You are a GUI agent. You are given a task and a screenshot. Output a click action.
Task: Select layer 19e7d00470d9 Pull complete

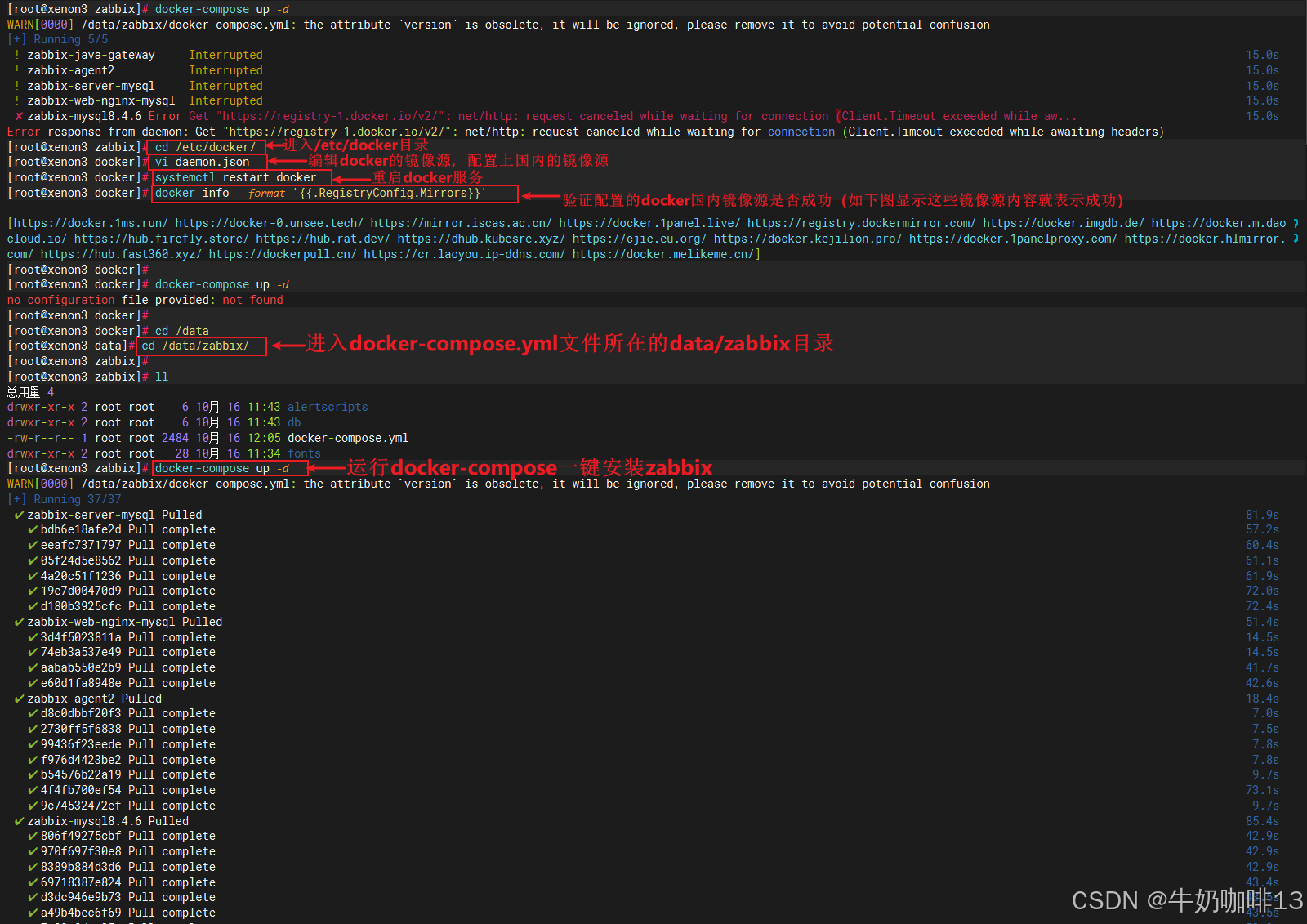point(122,591)
